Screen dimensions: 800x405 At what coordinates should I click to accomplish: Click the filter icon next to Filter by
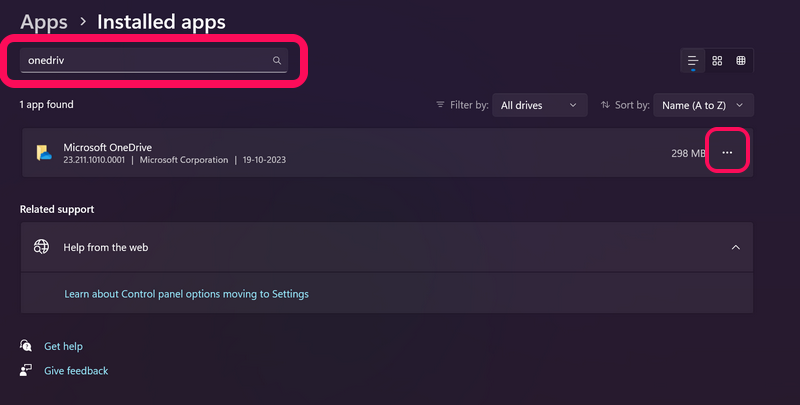(441, 105)
